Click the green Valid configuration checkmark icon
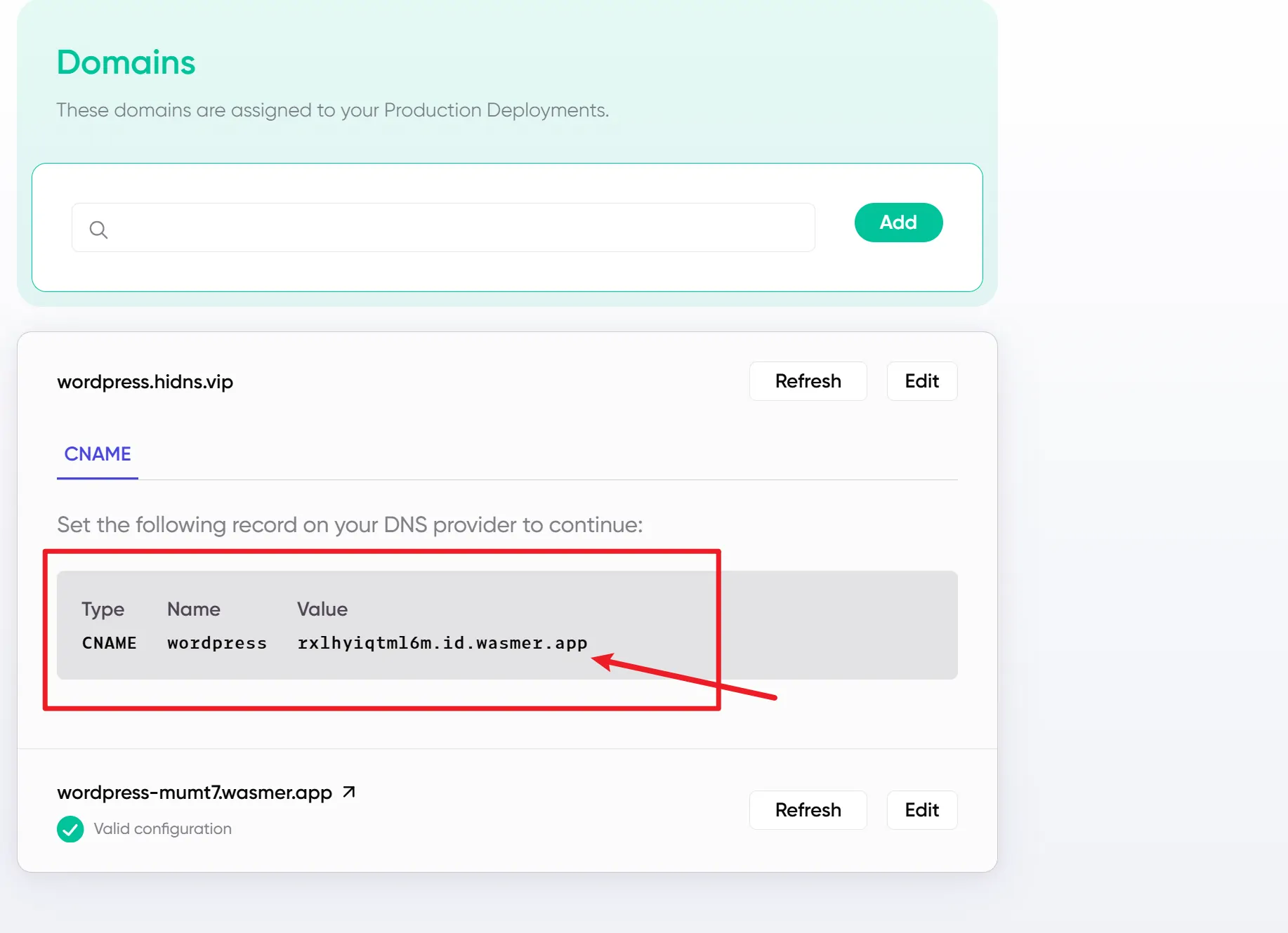 (70, 829)
